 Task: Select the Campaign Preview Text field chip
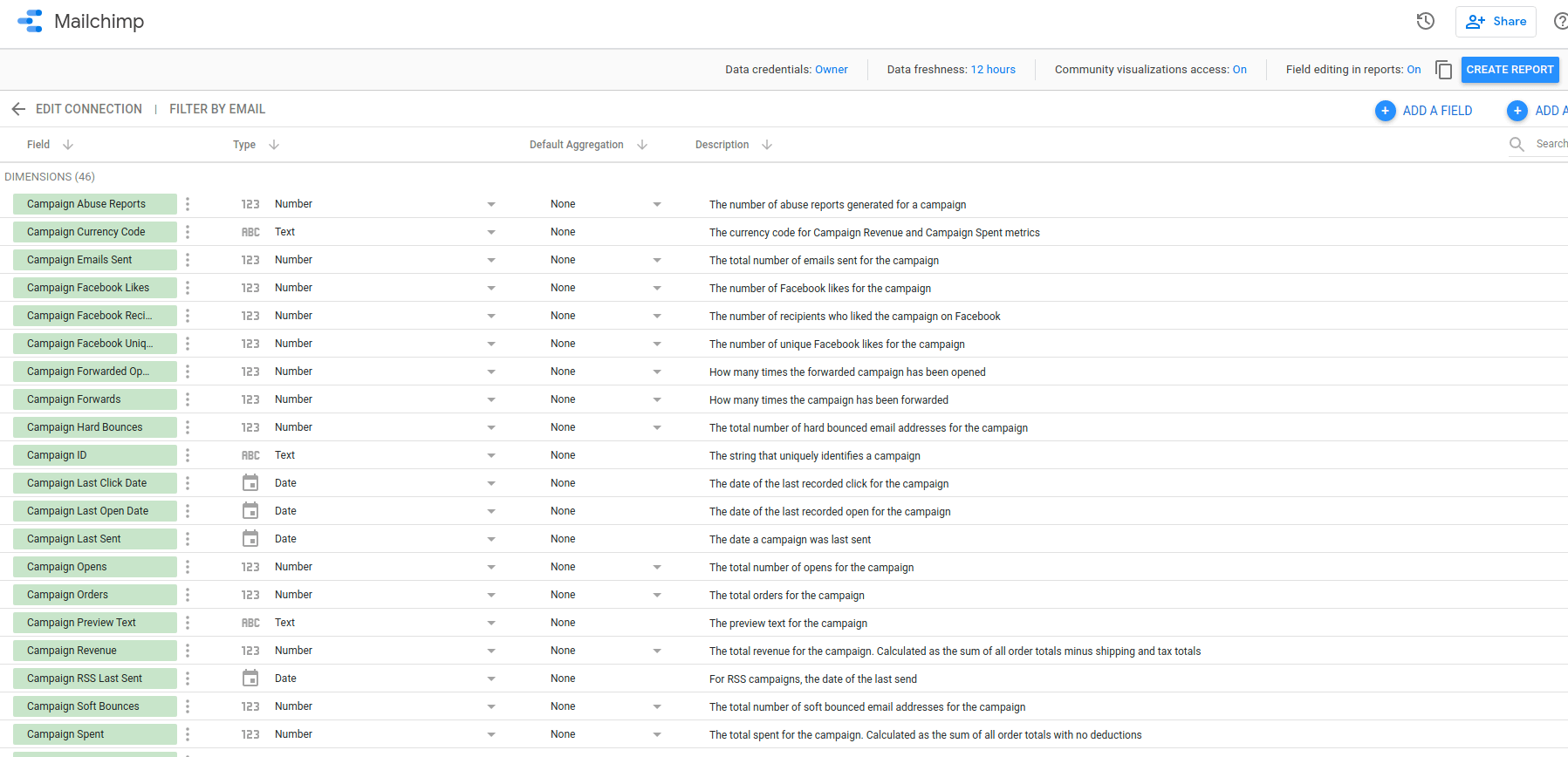[95, 623]
